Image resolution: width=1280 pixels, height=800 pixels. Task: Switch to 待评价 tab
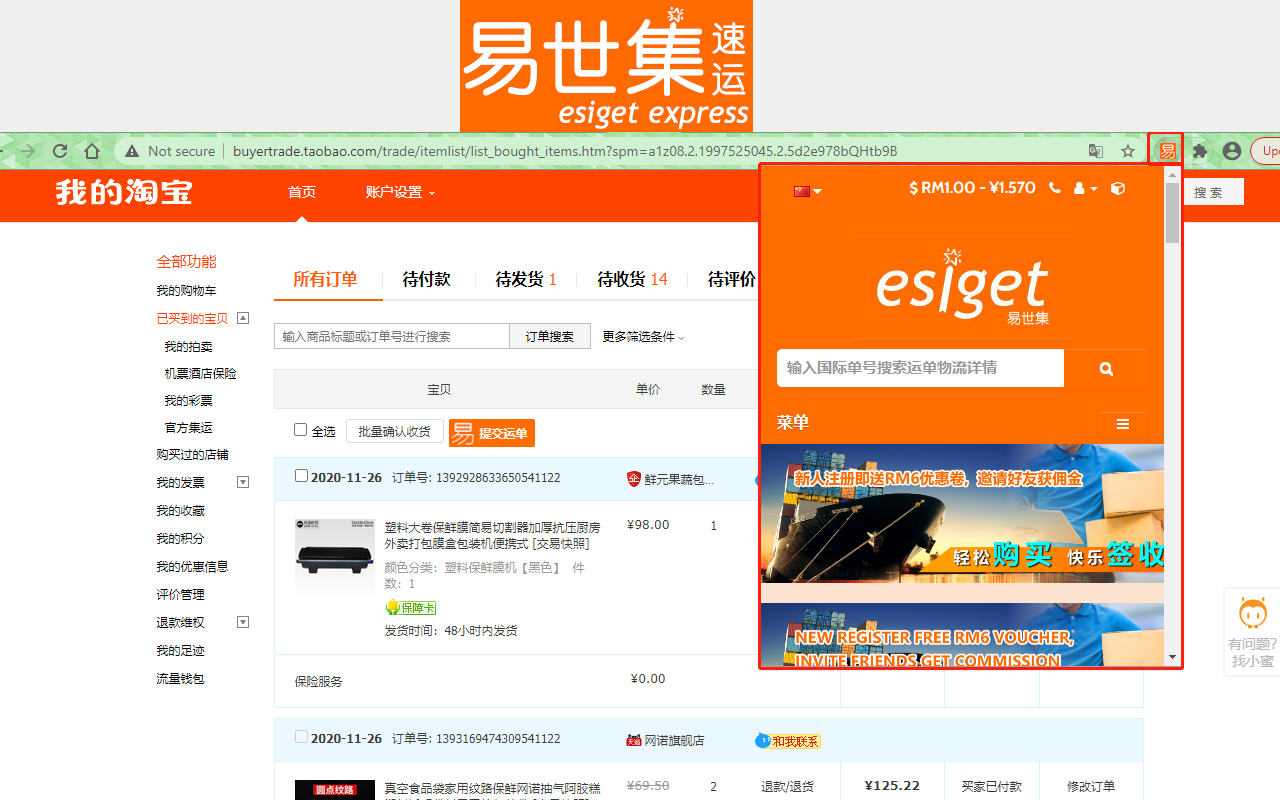pyautogui.click(x=732, y=280)
